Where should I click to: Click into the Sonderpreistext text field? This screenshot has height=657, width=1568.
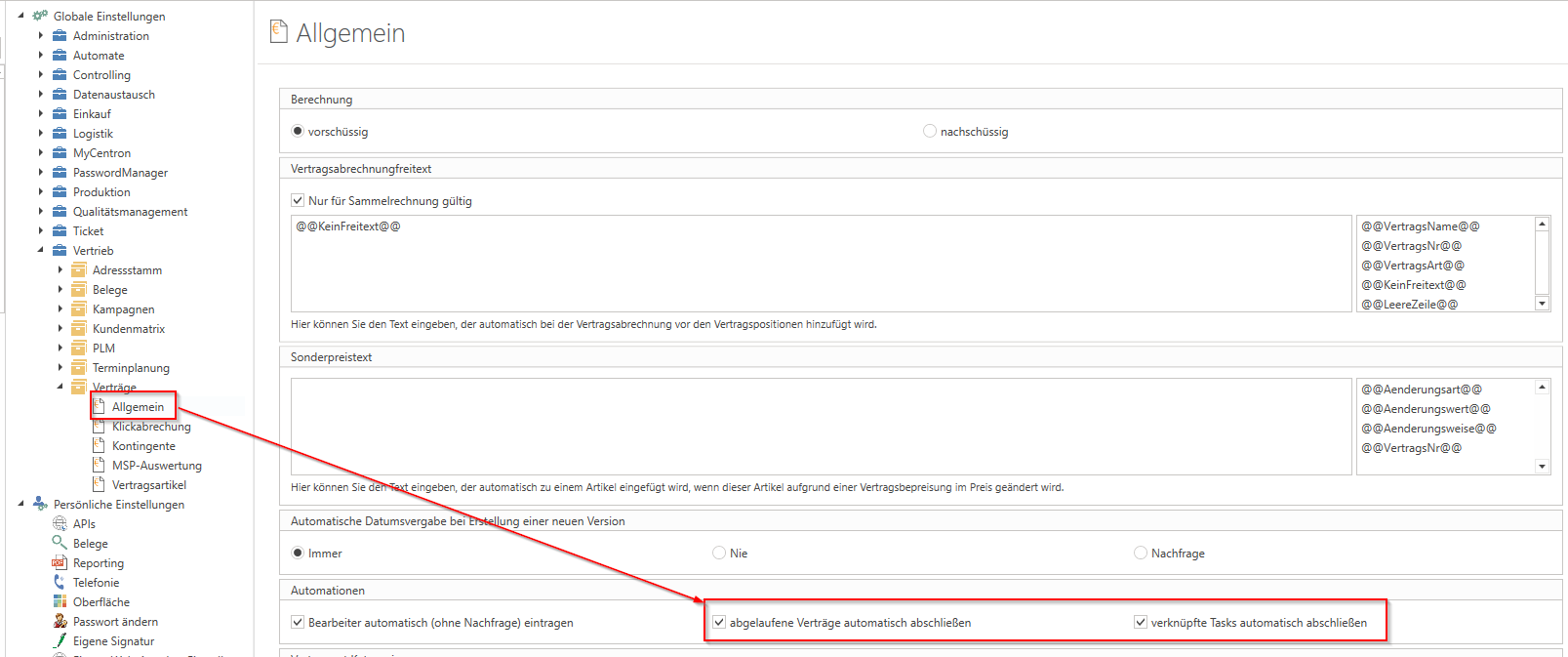tap(820, 427)
